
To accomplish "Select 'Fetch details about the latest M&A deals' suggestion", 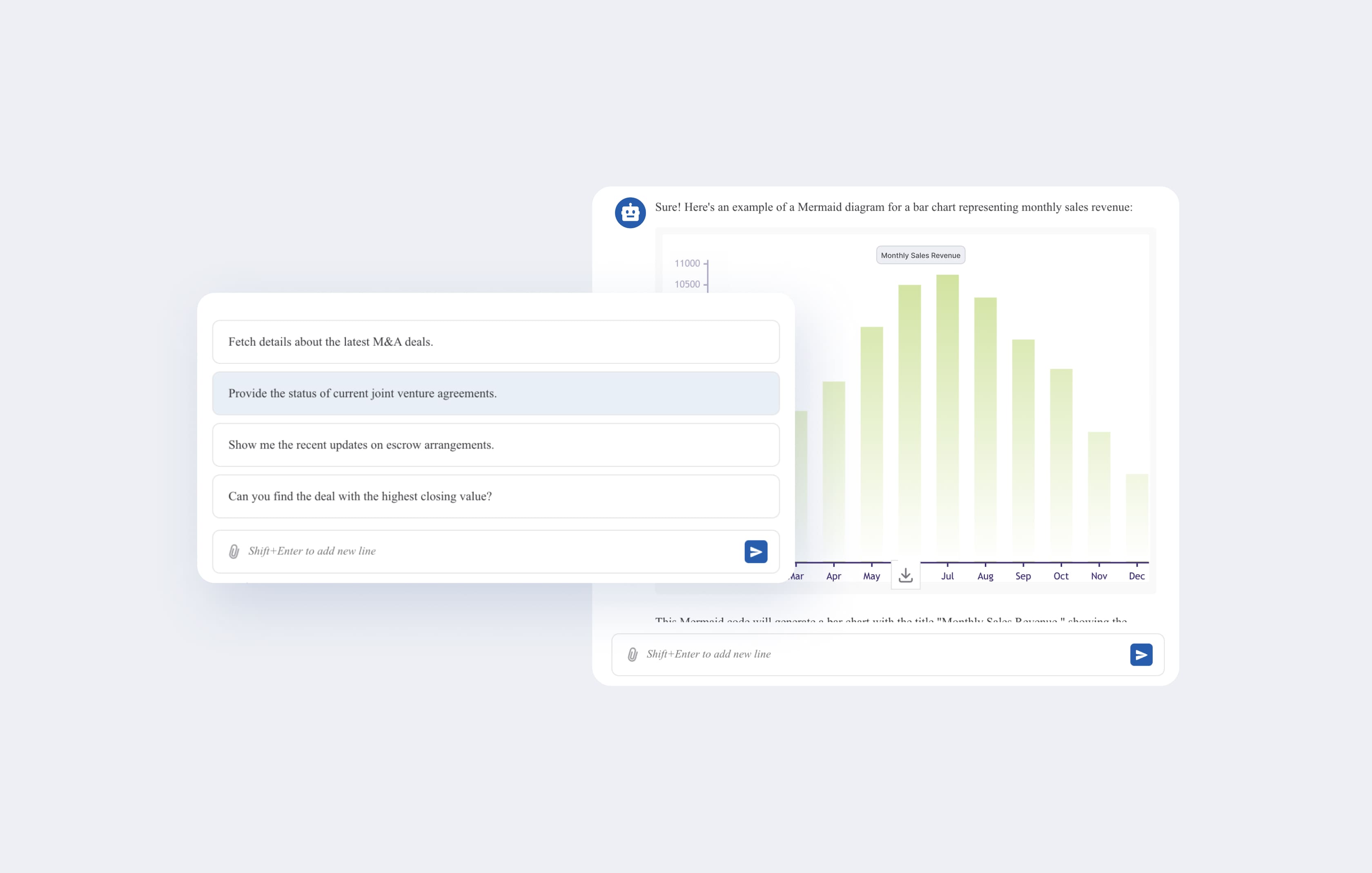I will 496,342.
